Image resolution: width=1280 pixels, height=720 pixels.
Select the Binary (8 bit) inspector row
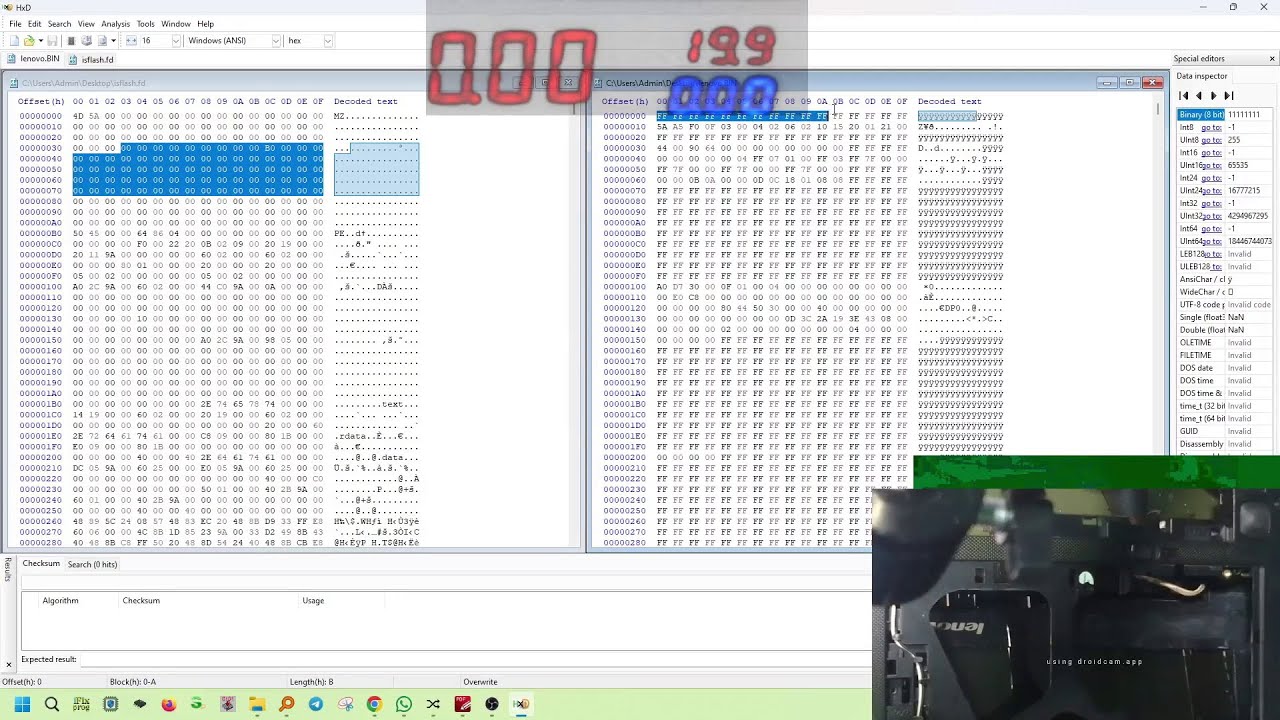(1226, 115)
